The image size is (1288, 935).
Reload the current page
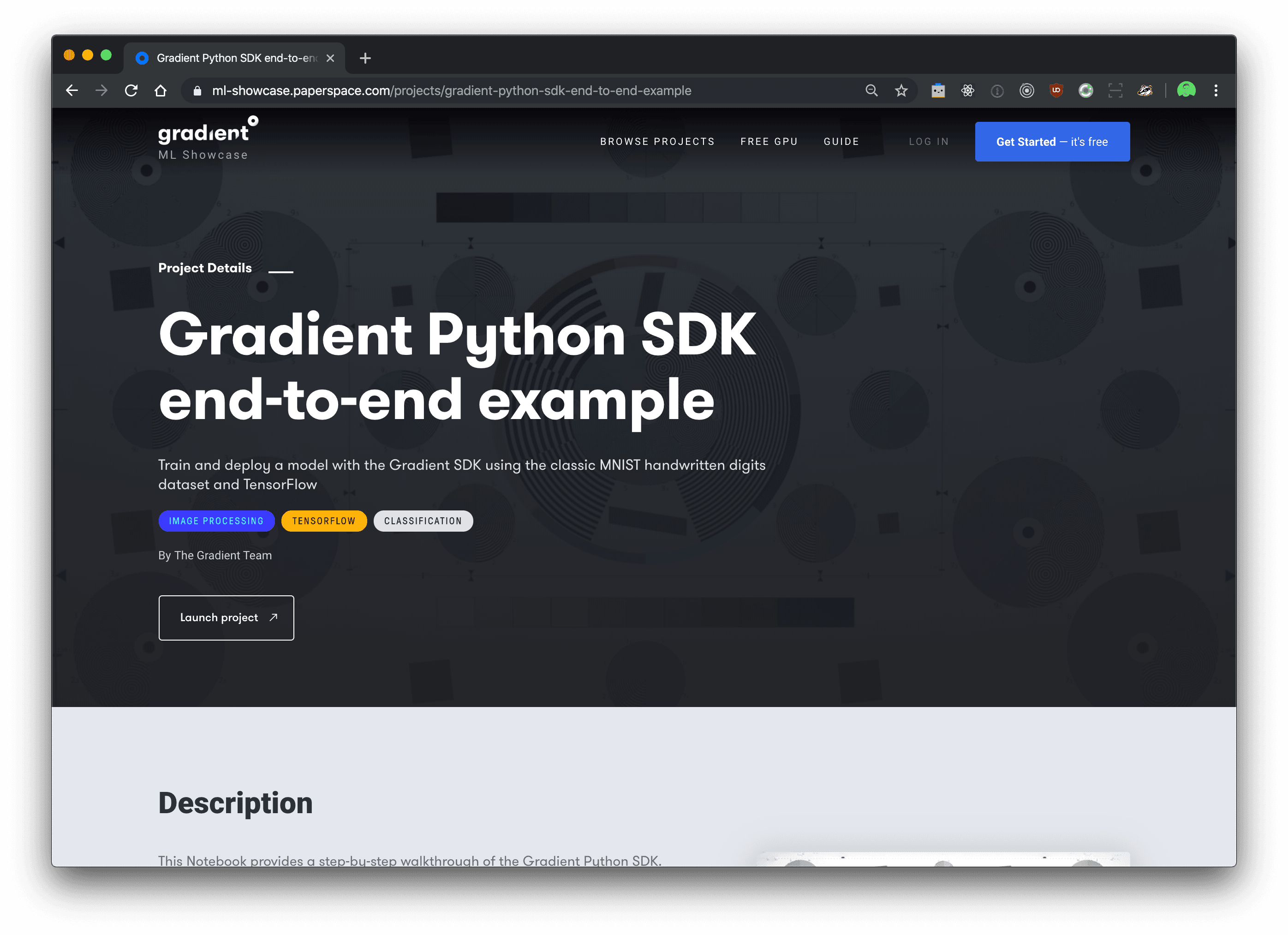131,90
